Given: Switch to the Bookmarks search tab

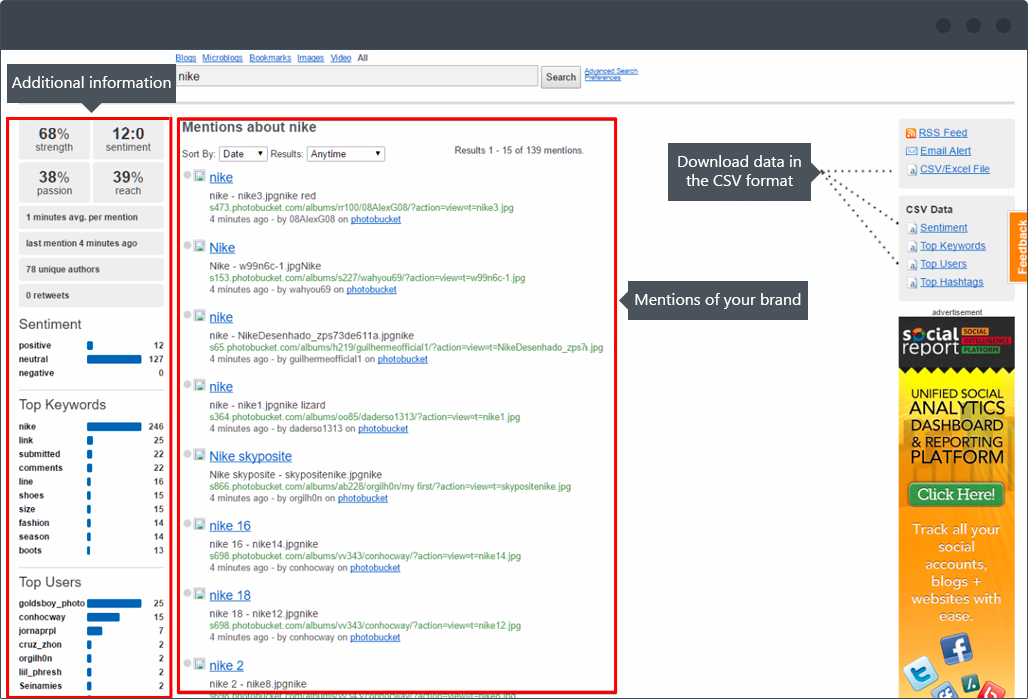Looking at the screenshot, I should click(270, 58).
